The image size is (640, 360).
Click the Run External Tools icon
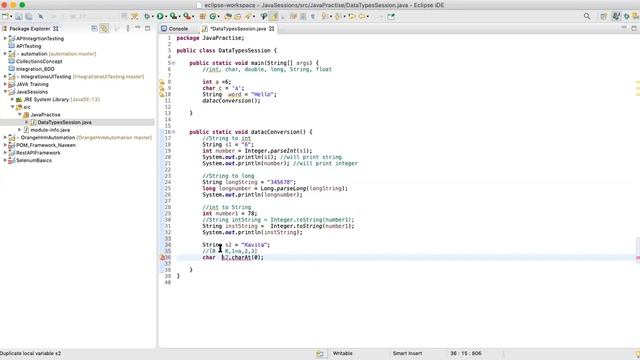[187, 16]
